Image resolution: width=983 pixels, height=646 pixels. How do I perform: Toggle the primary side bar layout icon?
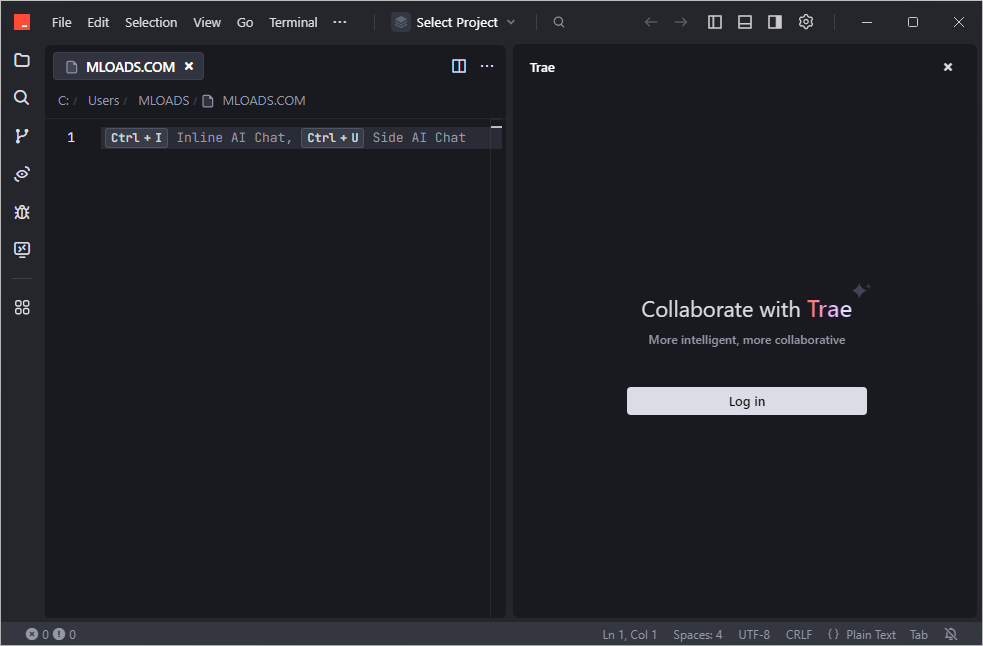[715, 22]
